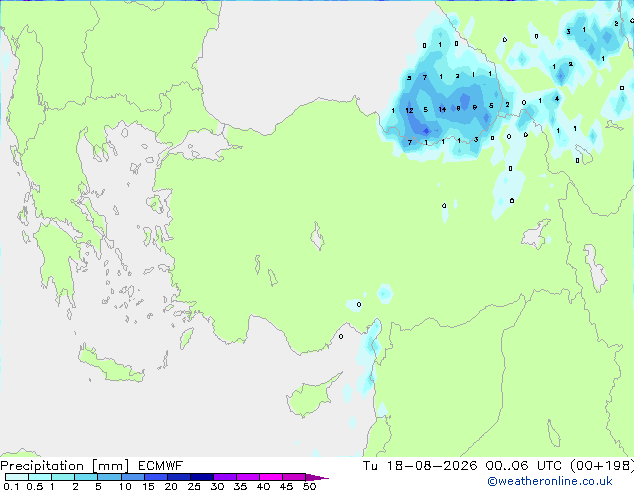Click the 30–35 mm purple legend swatch

coord(225,477)
